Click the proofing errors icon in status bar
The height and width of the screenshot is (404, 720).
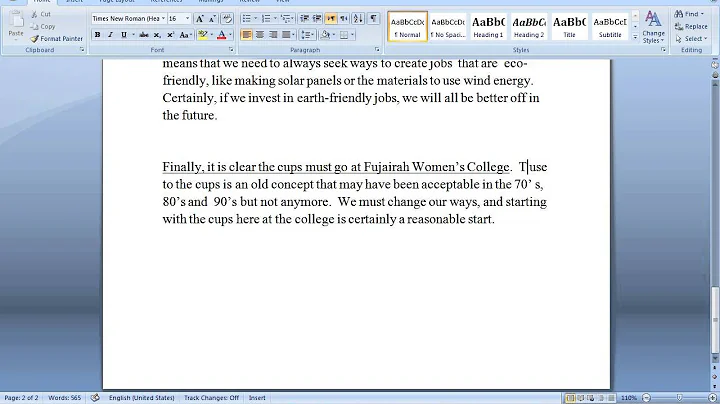pos(95,398)
